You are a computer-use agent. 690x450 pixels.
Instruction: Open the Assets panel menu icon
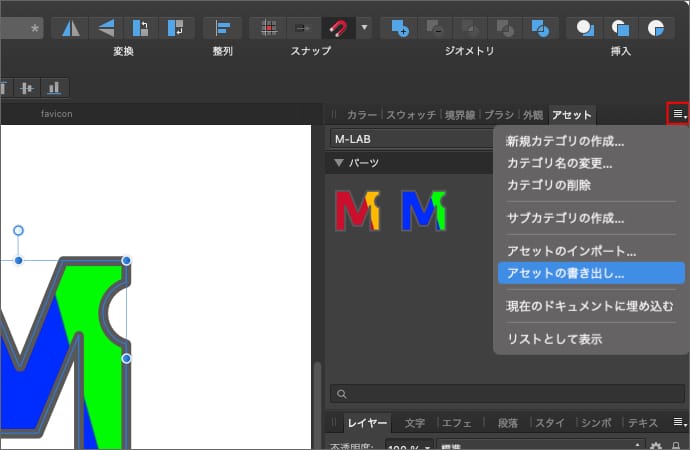pos(679,114)
